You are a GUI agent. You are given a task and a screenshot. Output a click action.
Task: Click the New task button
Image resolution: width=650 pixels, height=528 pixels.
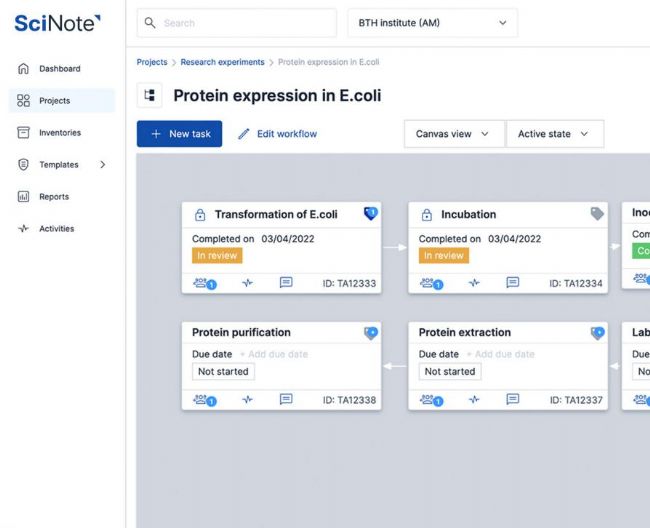(x=180, y=134)
